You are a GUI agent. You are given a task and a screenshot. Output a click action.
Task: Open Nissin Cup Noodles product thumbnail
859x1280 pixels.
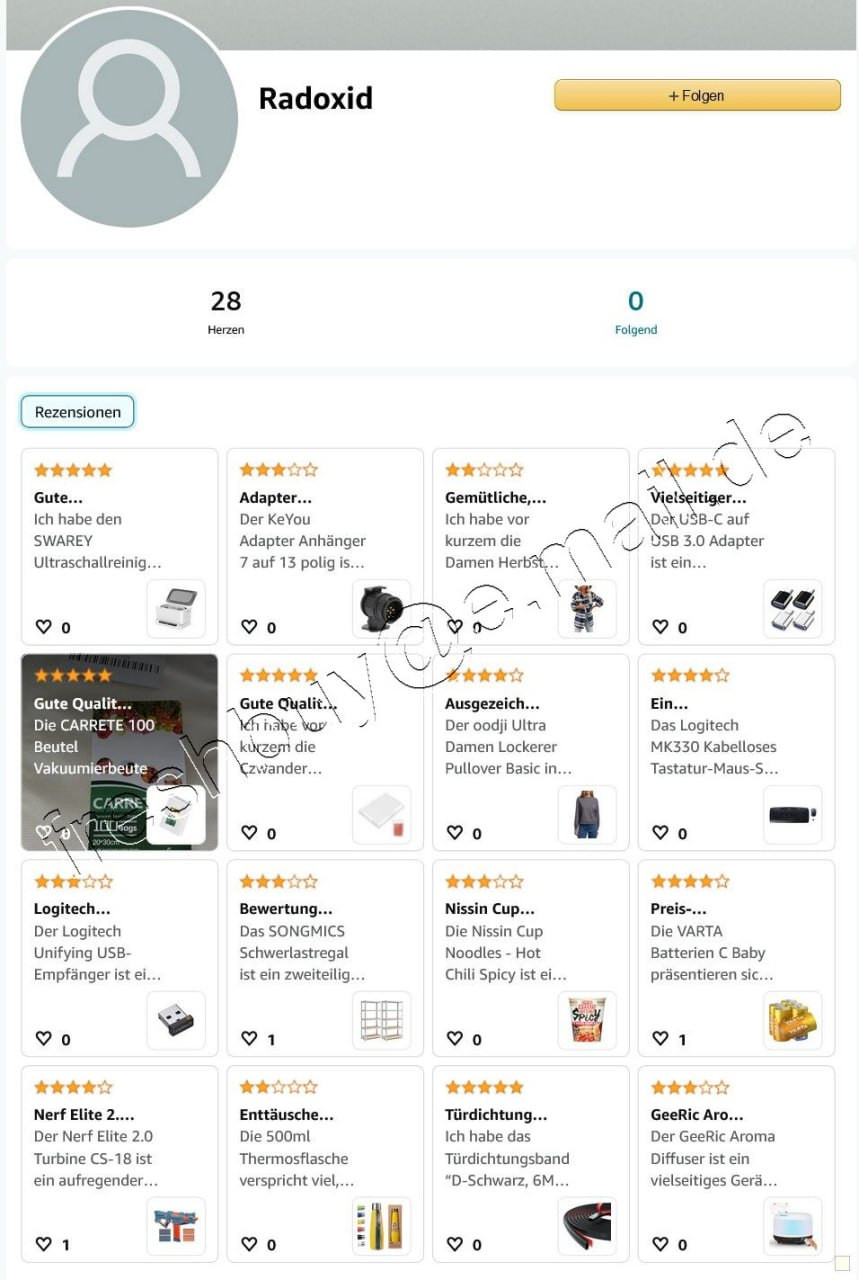pos(587,1021)
